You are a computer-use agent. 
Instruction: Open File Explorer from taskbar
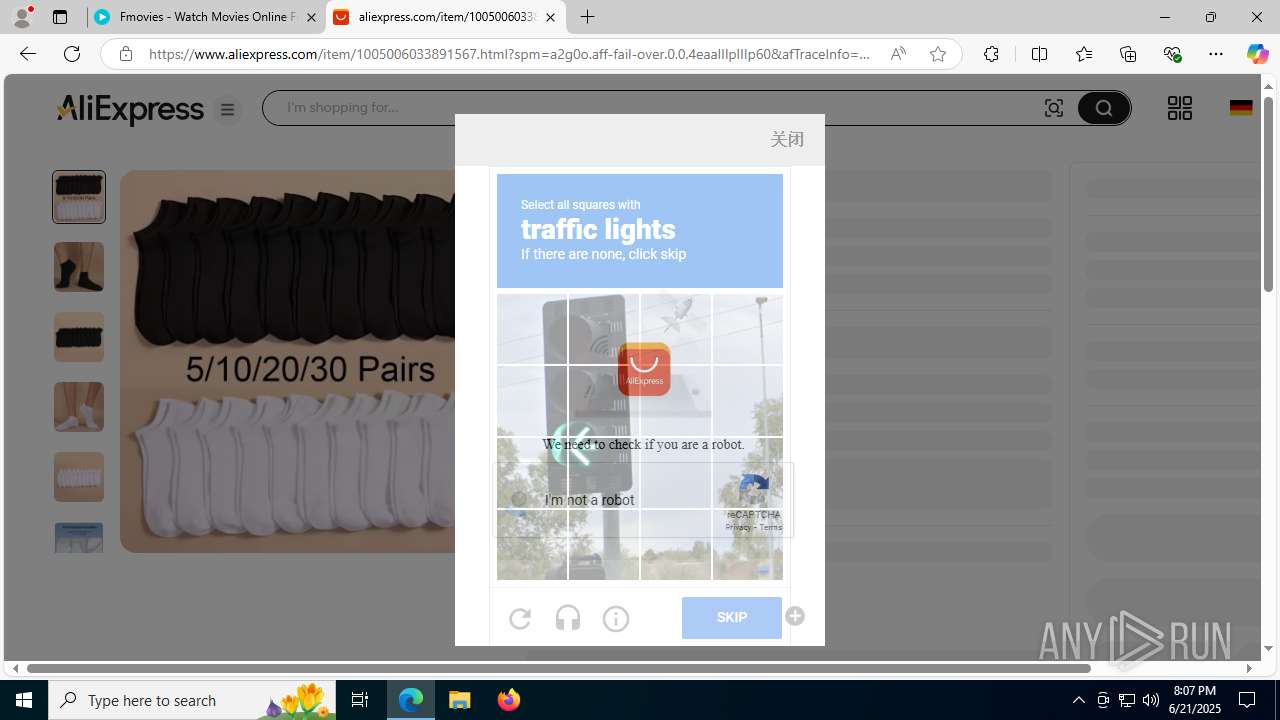click(x=460, y=700)
